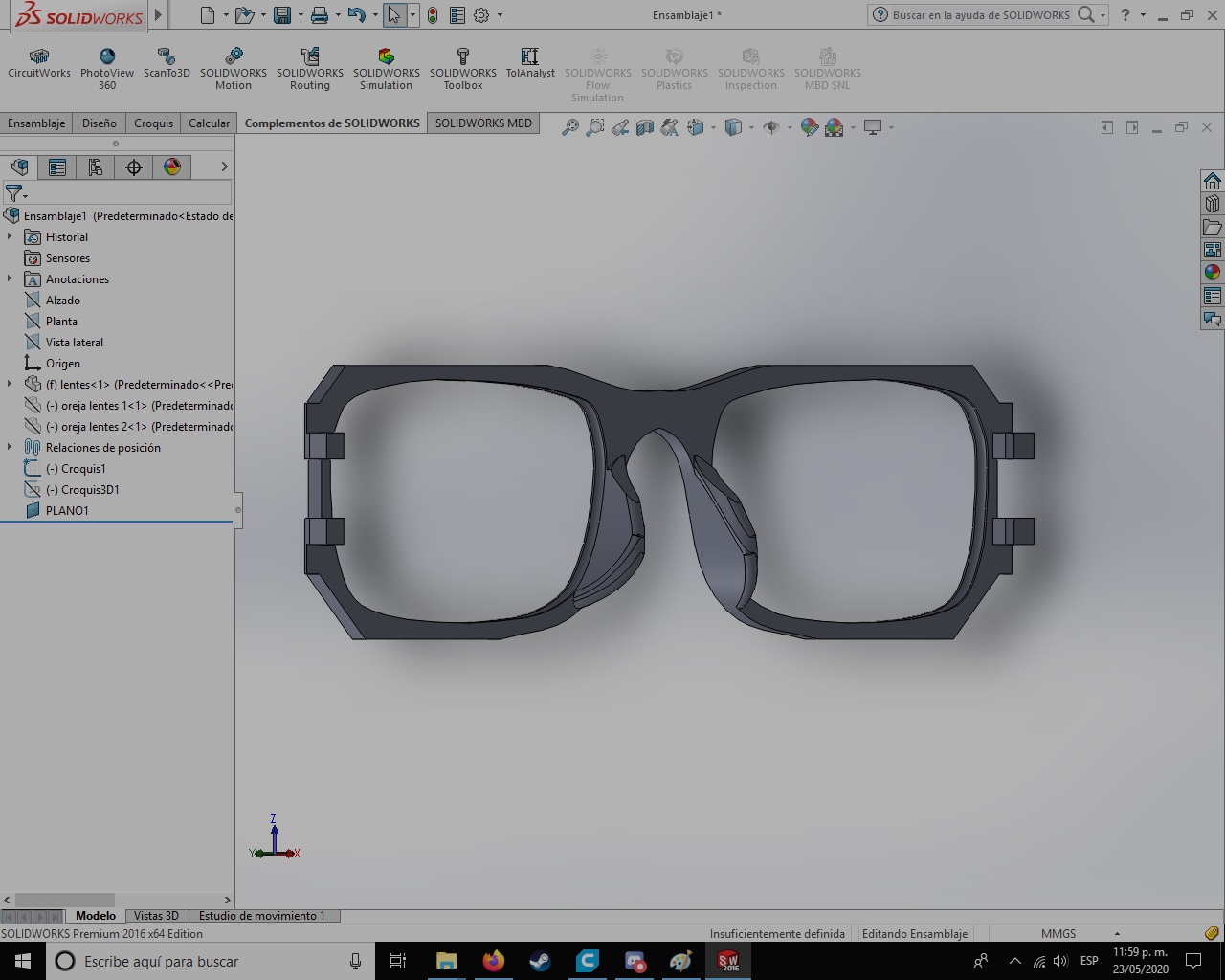Select Croquis3D1 in the feature tree
This screenshot has height=980, width=1225.
82,489
